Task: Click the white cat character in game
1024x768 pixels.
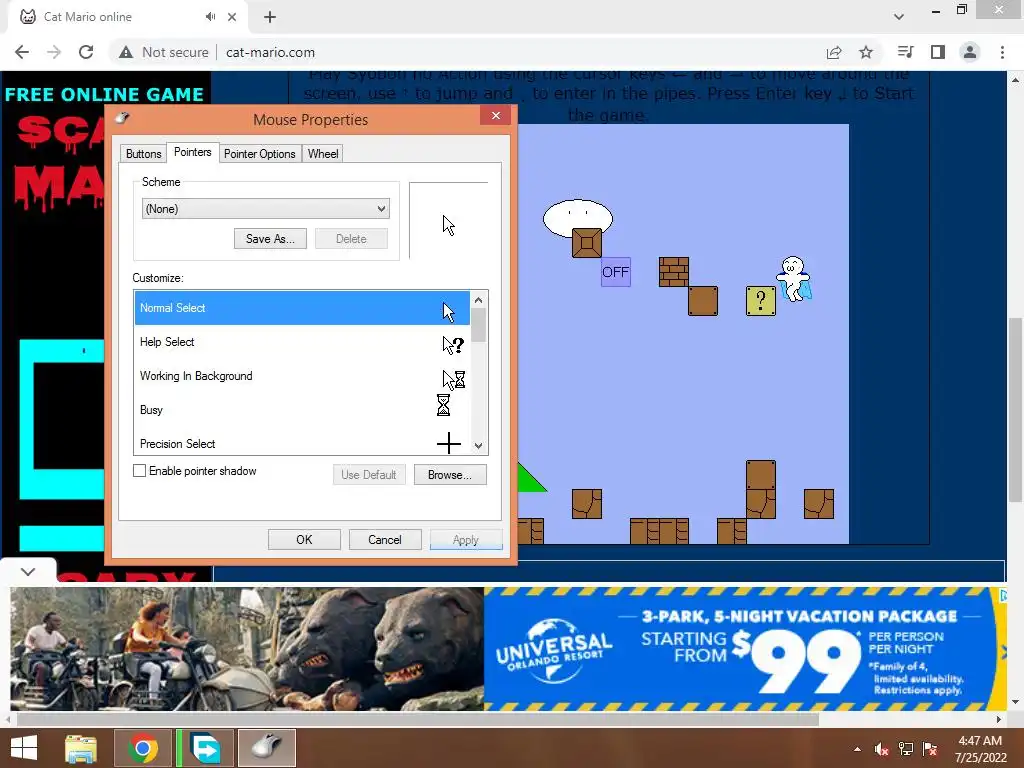Action: pyautogui.click(x=793, y=279)
